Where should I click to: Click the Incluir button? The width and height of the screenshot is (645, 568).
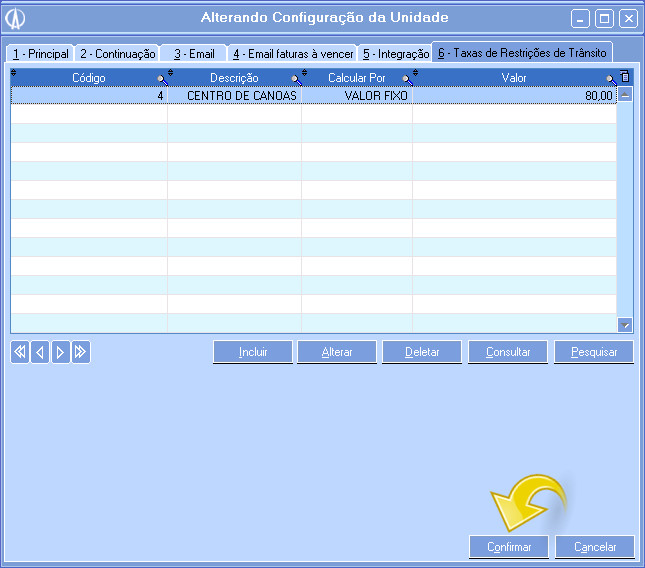(253, 352)
